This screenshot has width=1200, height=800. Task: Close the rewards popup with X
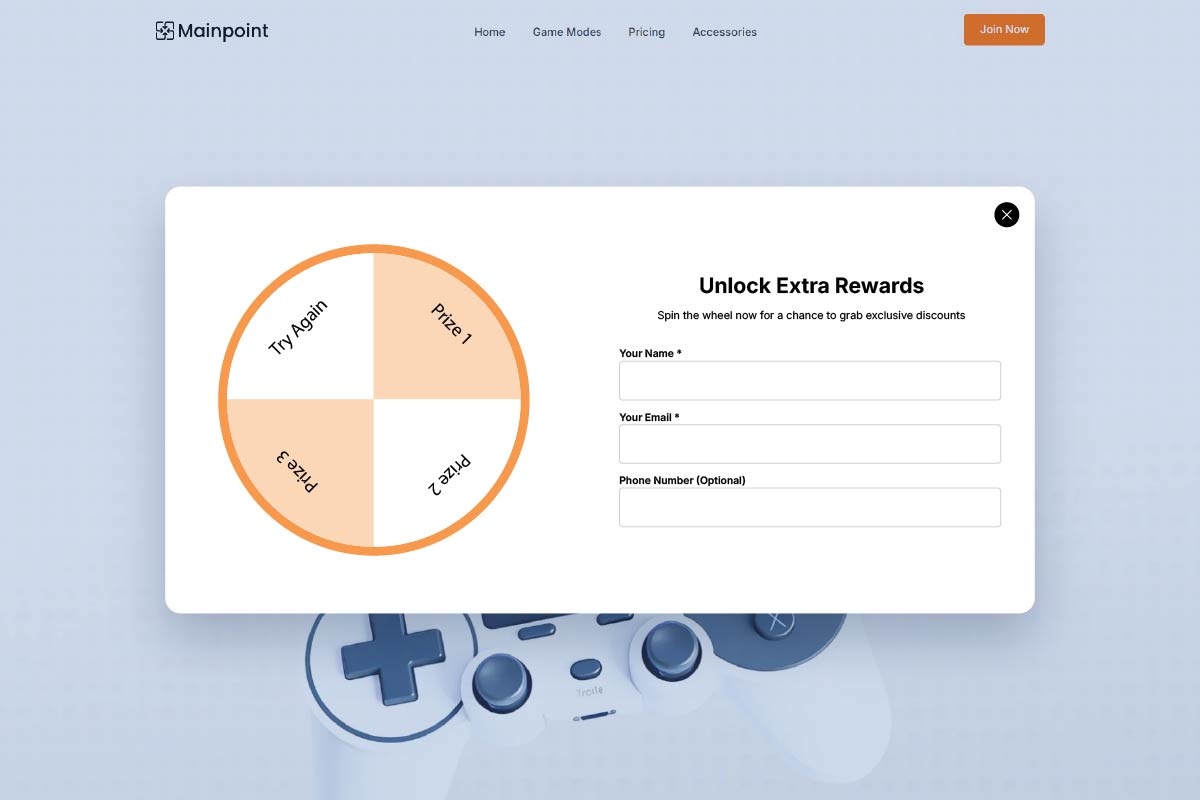pos(1006,215)
